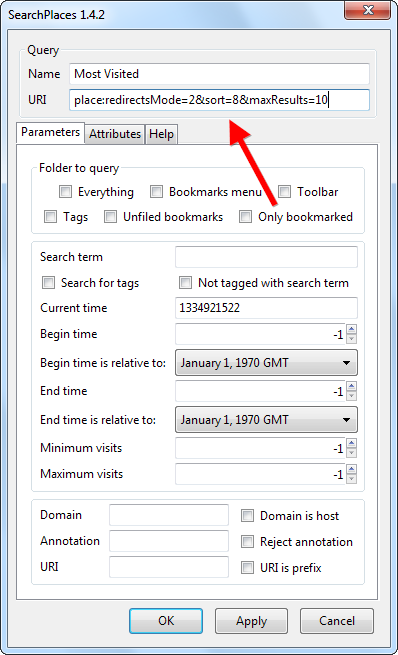Open Begin time is relative to dropdown
Screen dimensions: 398x655
[x=266, y=363]
